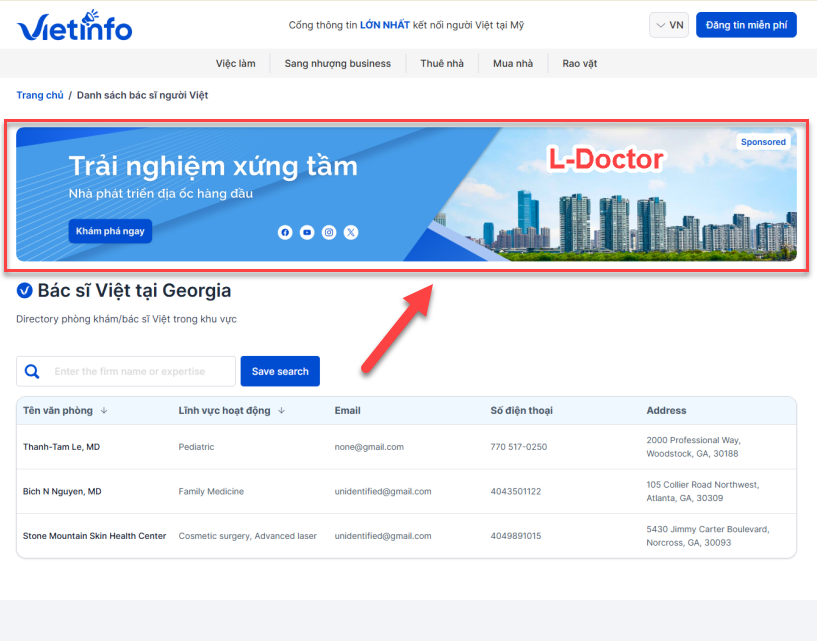Select Bich N Nguyen, MD row name
Screen dimensions: 817x641
pos(62,491)
